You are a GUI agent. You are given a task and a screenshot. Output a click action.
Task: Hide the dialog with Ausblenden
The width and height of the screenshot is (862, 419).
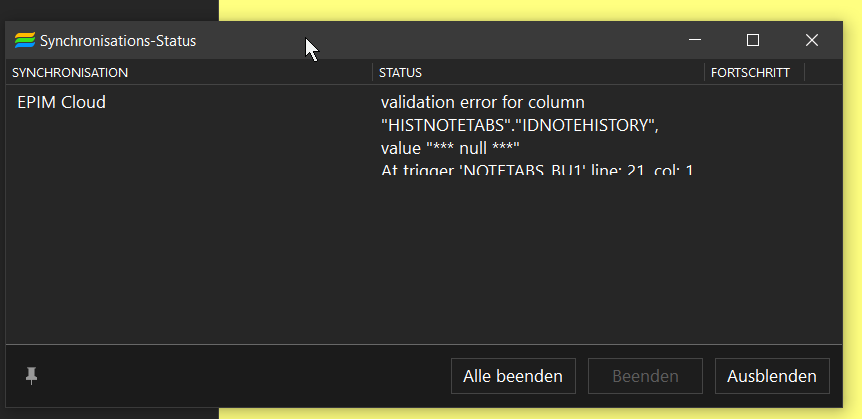pos(772,376)
